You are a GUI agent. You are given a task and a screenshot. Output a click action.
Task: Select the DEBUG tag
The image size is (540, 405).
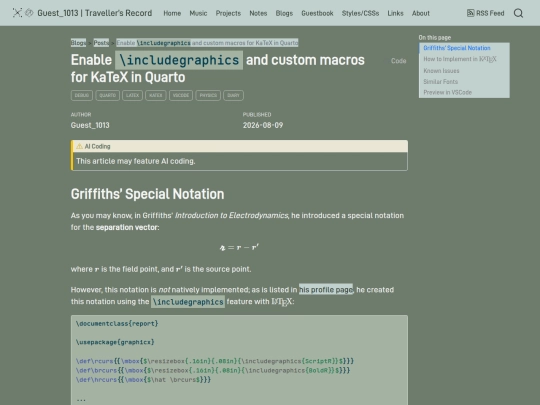pos(82,95)
